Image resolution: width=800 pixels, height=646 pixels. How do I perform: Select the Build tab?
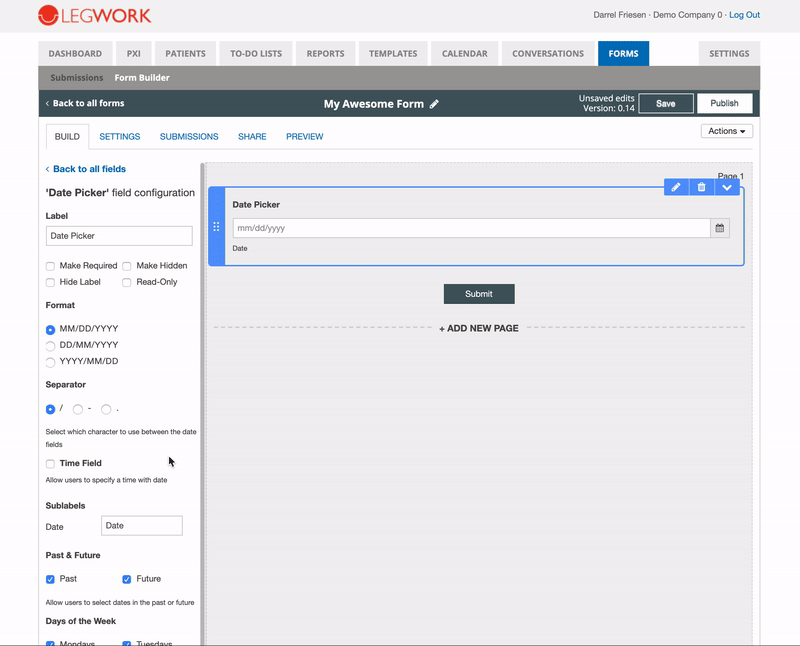tap(67, 137)
